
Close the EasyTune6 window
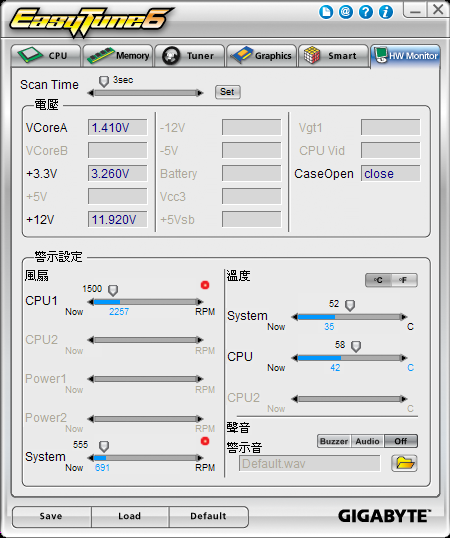[438, 10]
